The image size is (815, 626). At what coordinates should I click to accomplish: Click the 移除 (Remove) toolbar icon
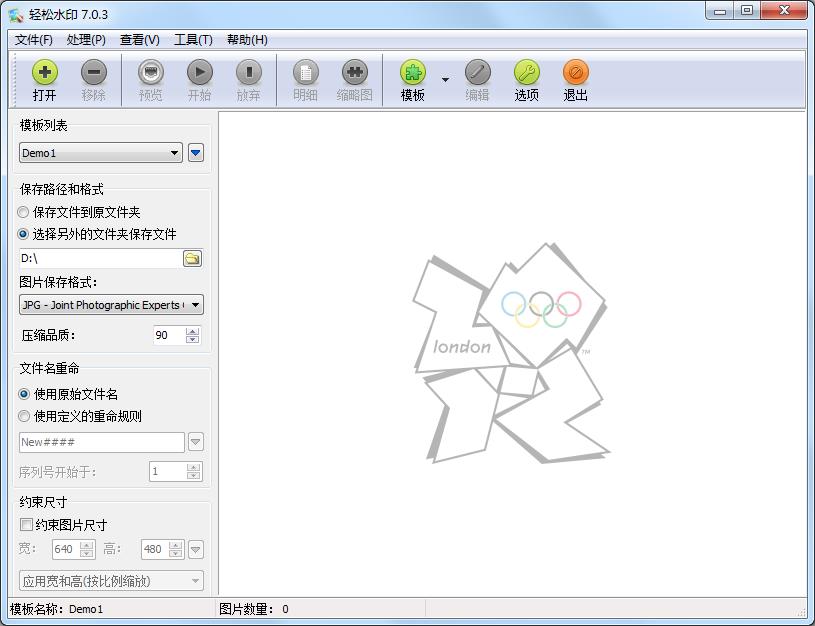click(x=94, y=72)
